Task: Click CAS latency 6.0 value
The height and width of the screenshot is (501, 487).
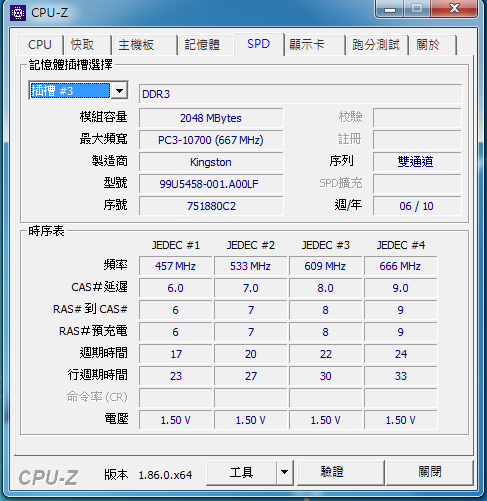Action: (175, 288)
